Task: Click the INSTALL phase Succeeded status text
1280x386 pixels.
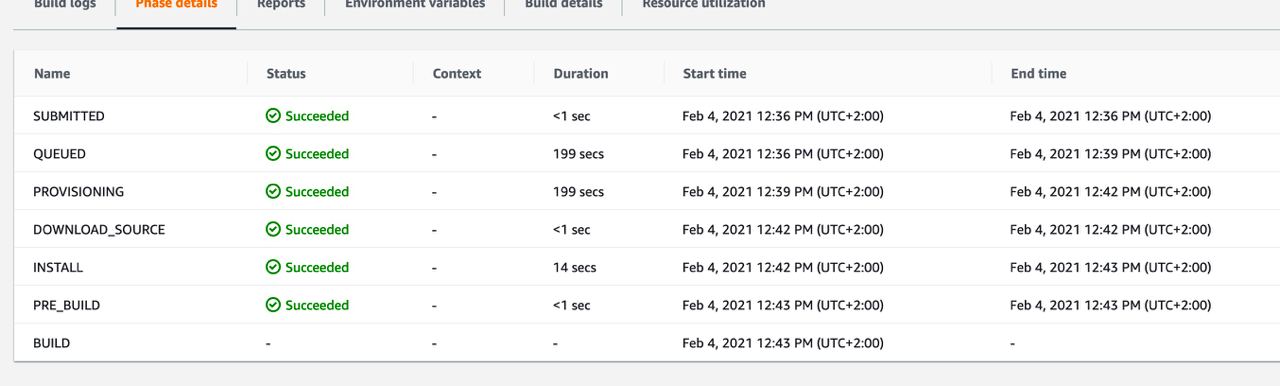Action: click(x=317, y=268)
